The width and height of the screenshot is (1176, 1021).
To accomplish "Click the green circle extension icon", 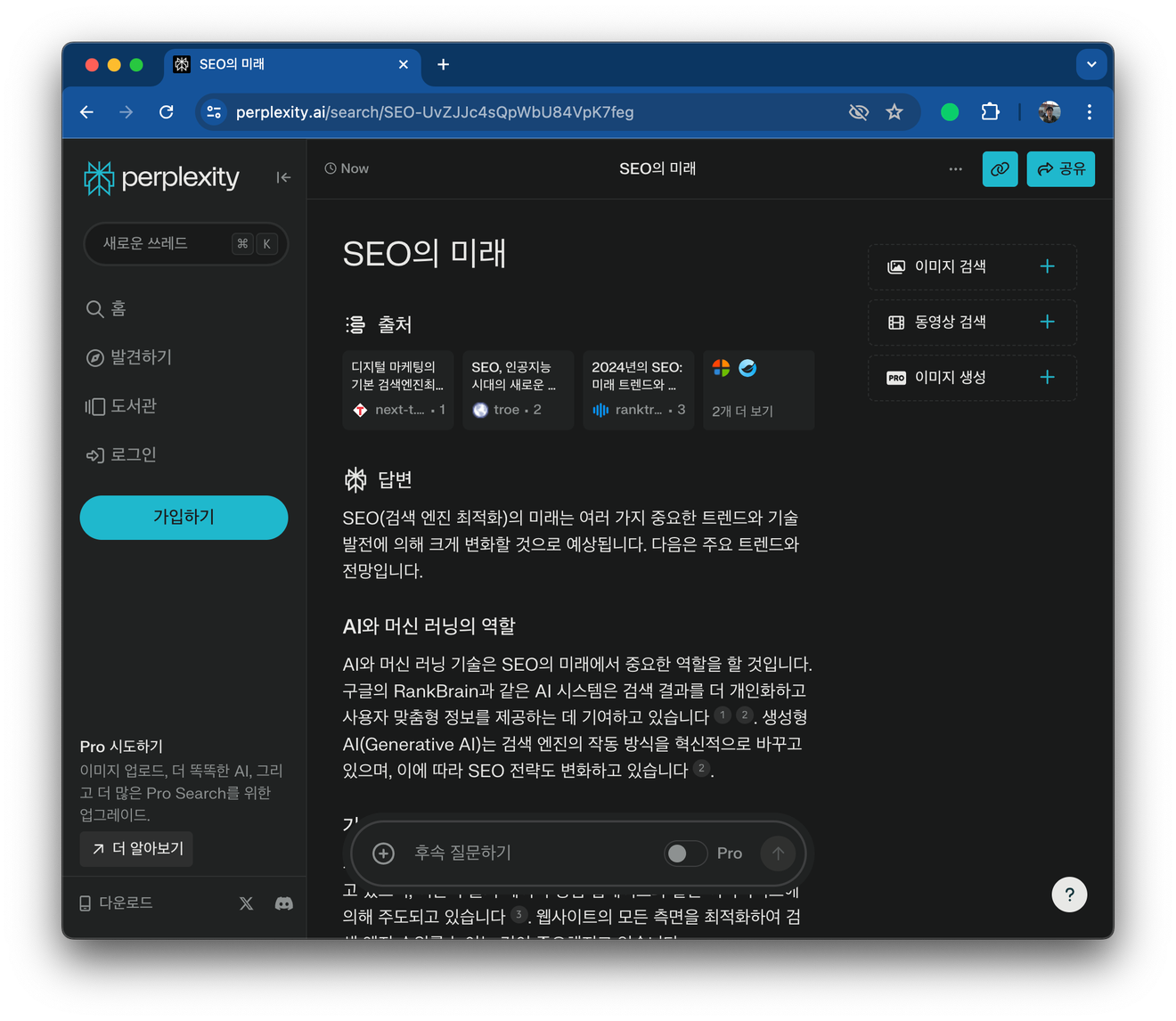I will point(950,112).
